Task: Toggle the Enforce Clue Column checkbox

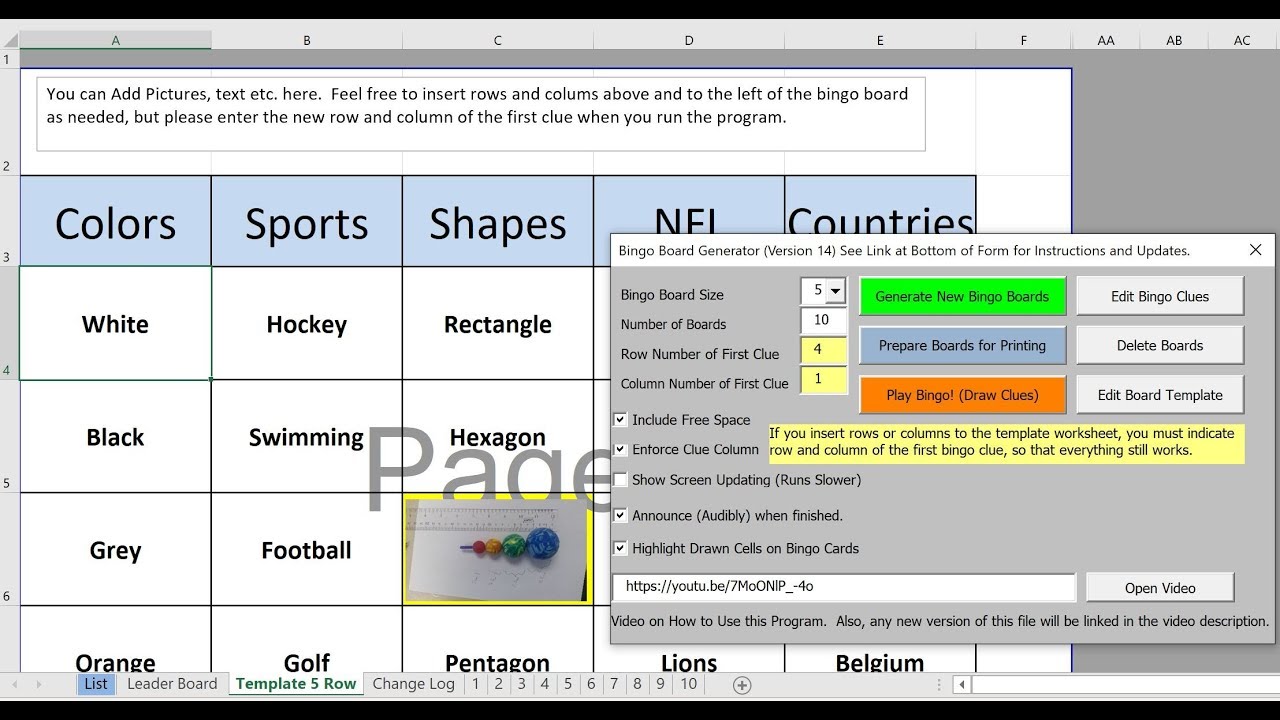Action: click(x=621, y=450)
